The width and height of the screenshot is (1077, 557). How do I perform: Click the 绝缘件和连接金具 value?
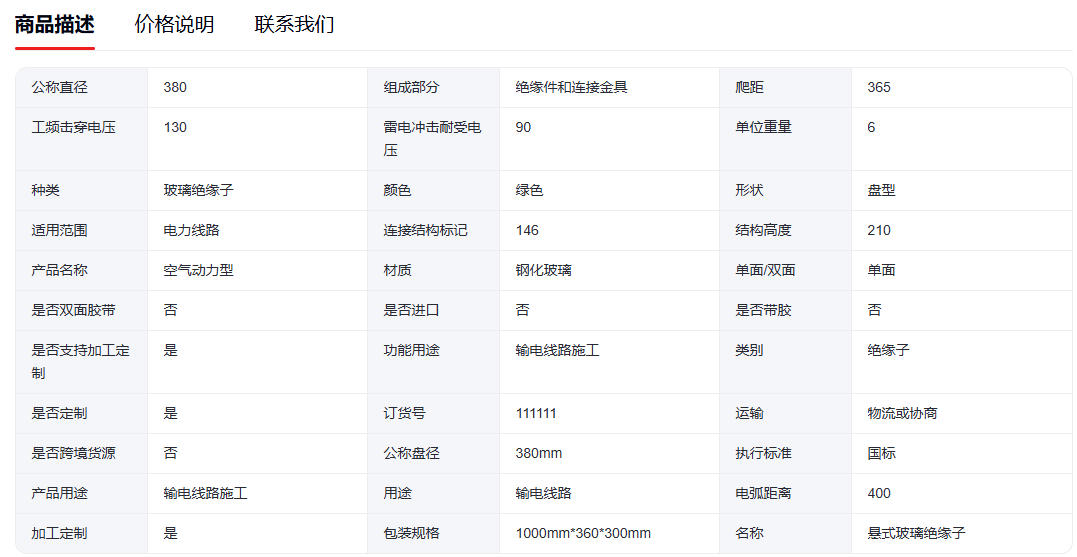[571, 87]
